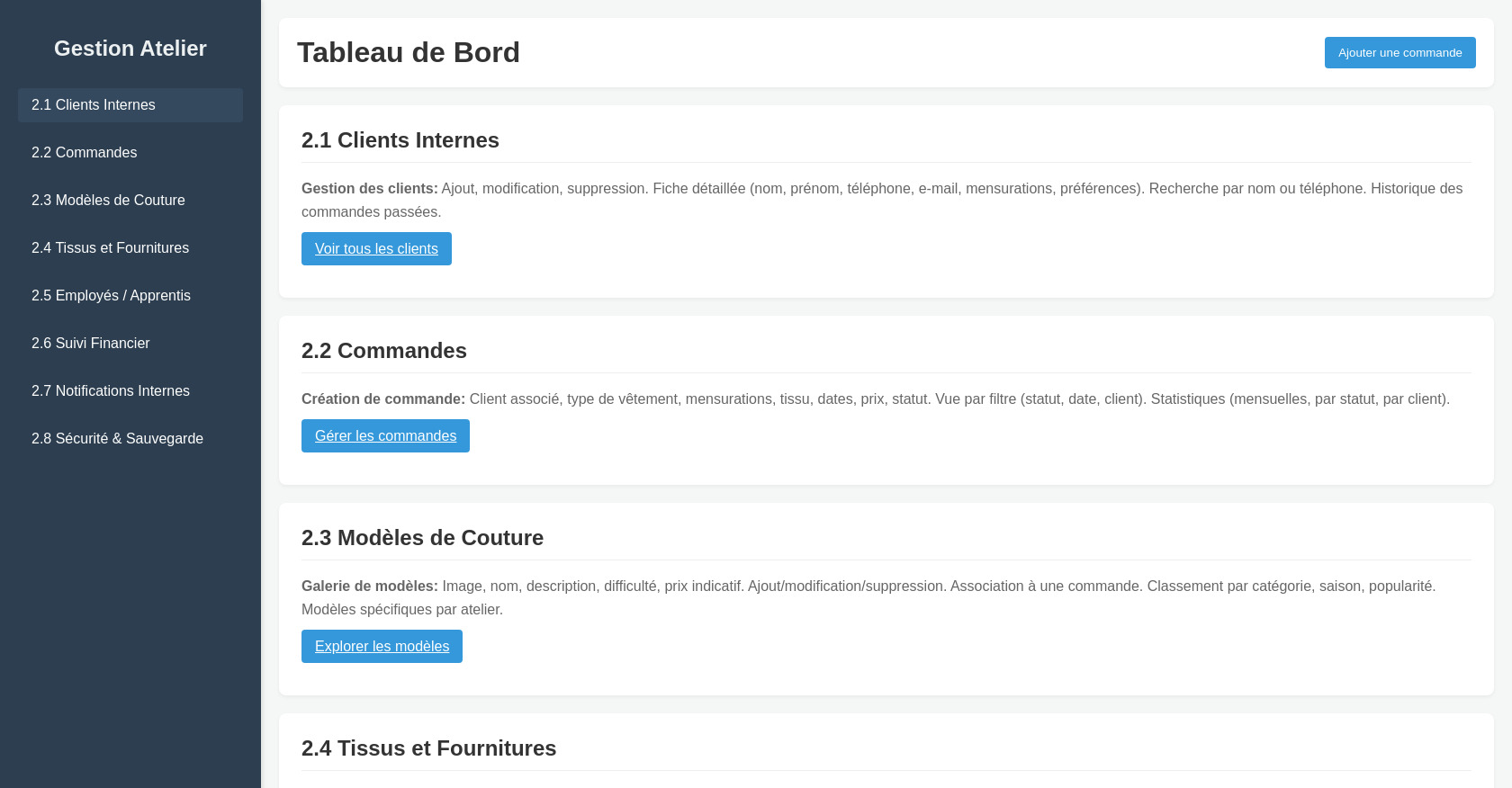
Task: Open the Explorer les modèles button
Action: (382, 647)
